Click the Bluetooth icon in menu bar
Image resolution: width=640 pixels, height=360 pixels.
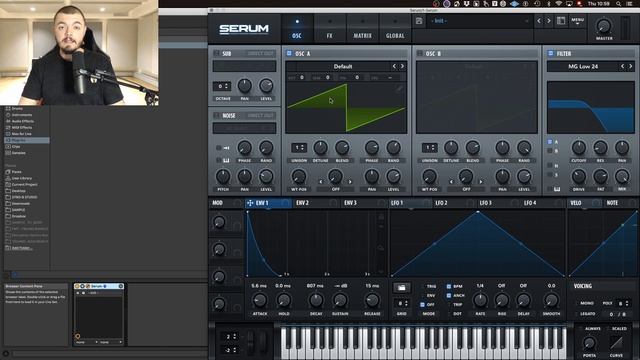click(x=549, y=4)
